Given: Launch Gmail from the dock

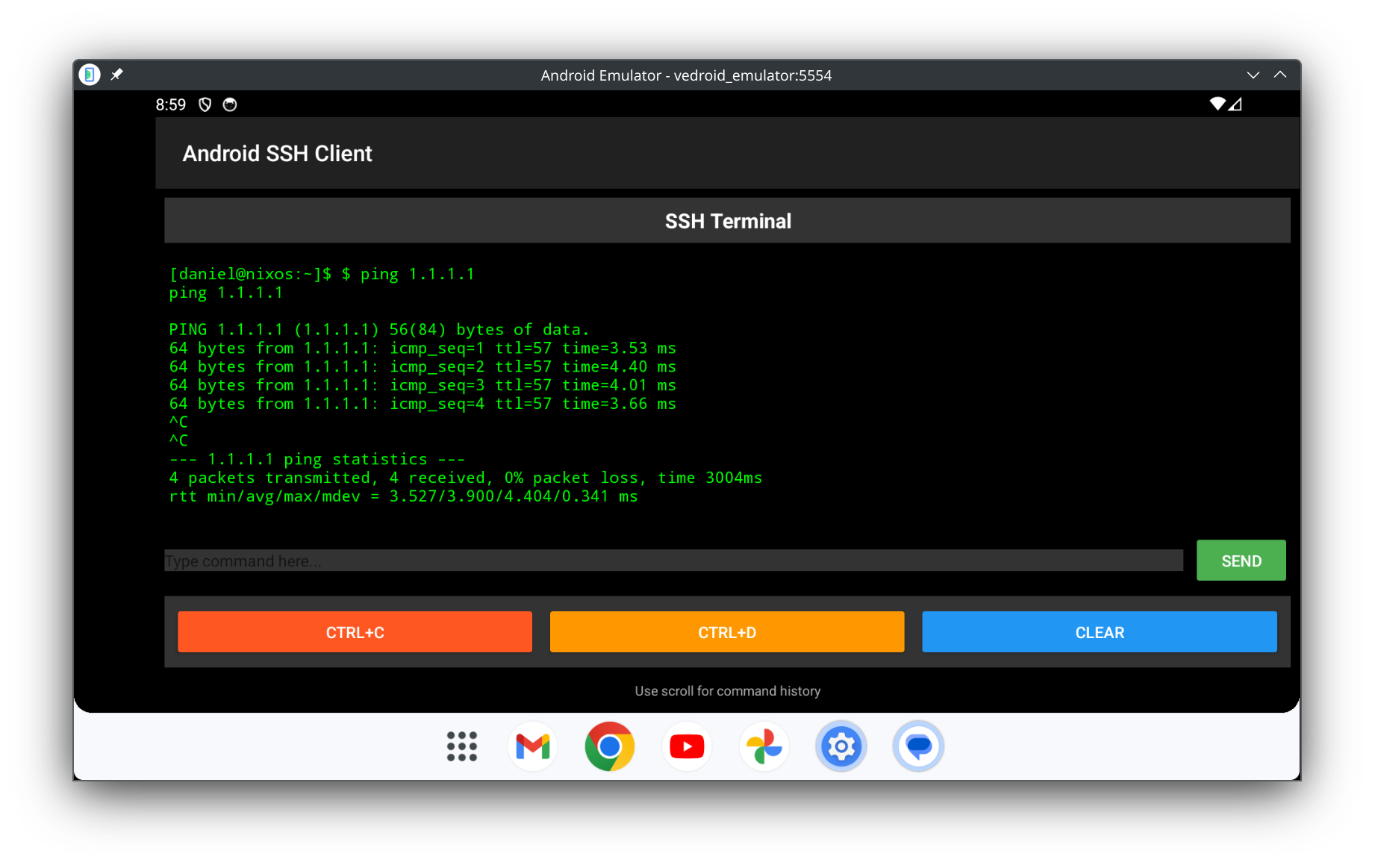Looking at the screenshot, I should [x=533, y=746].
